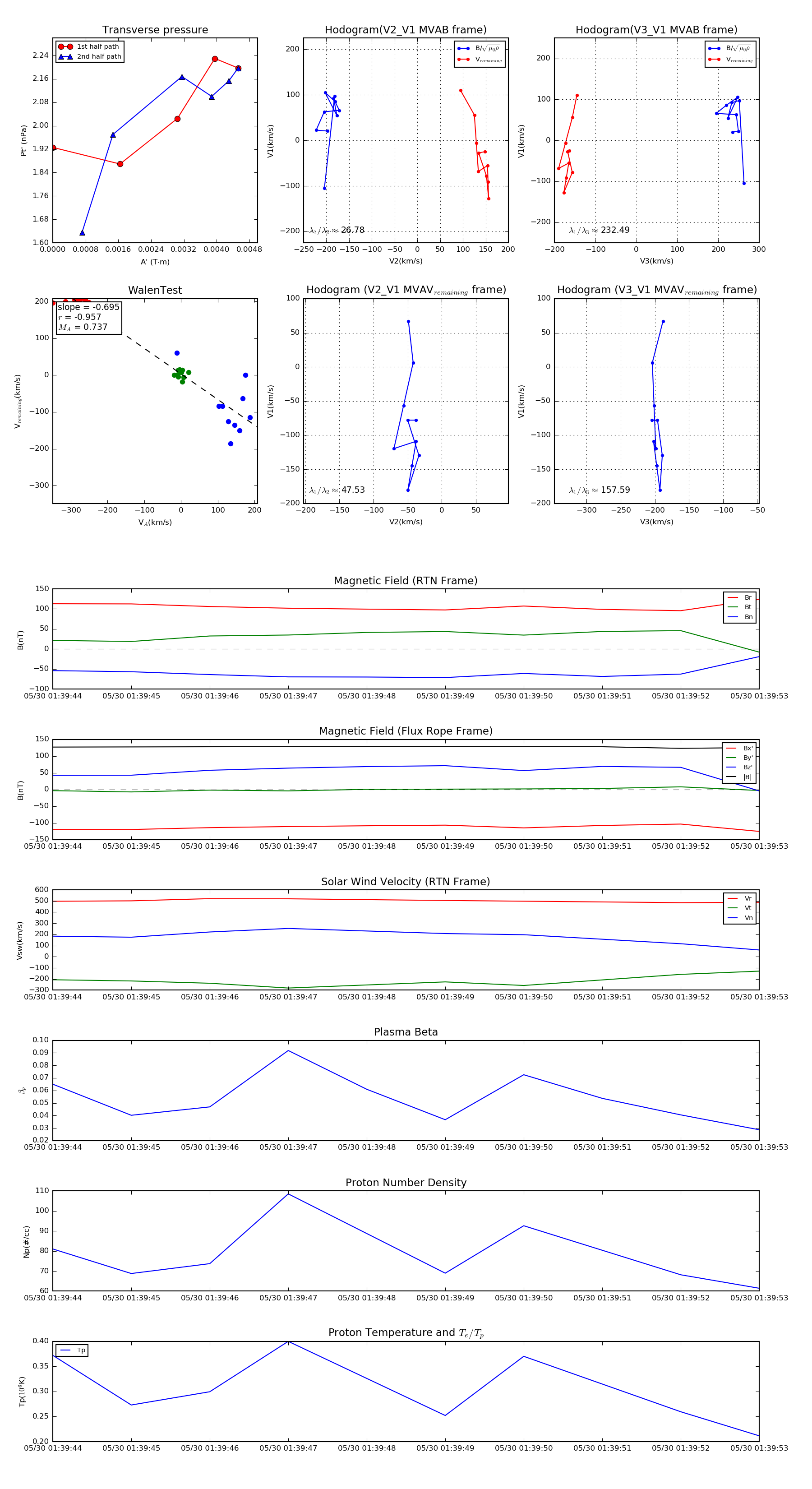The height and width of the screenshot is (1489, 812).
Task: Click the 'Transverse pressure' plot title
Action: [155, 30]
